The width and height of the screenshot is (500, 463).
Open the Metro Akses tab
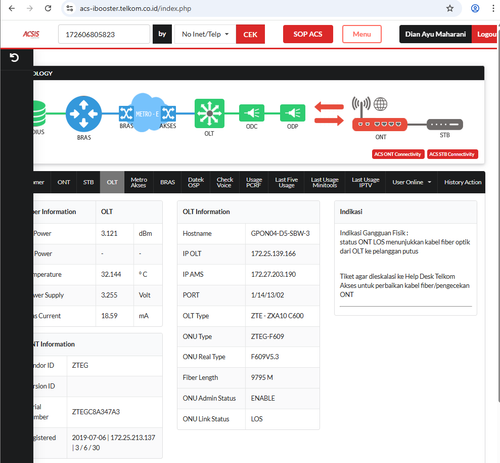[x=139, y=182]
